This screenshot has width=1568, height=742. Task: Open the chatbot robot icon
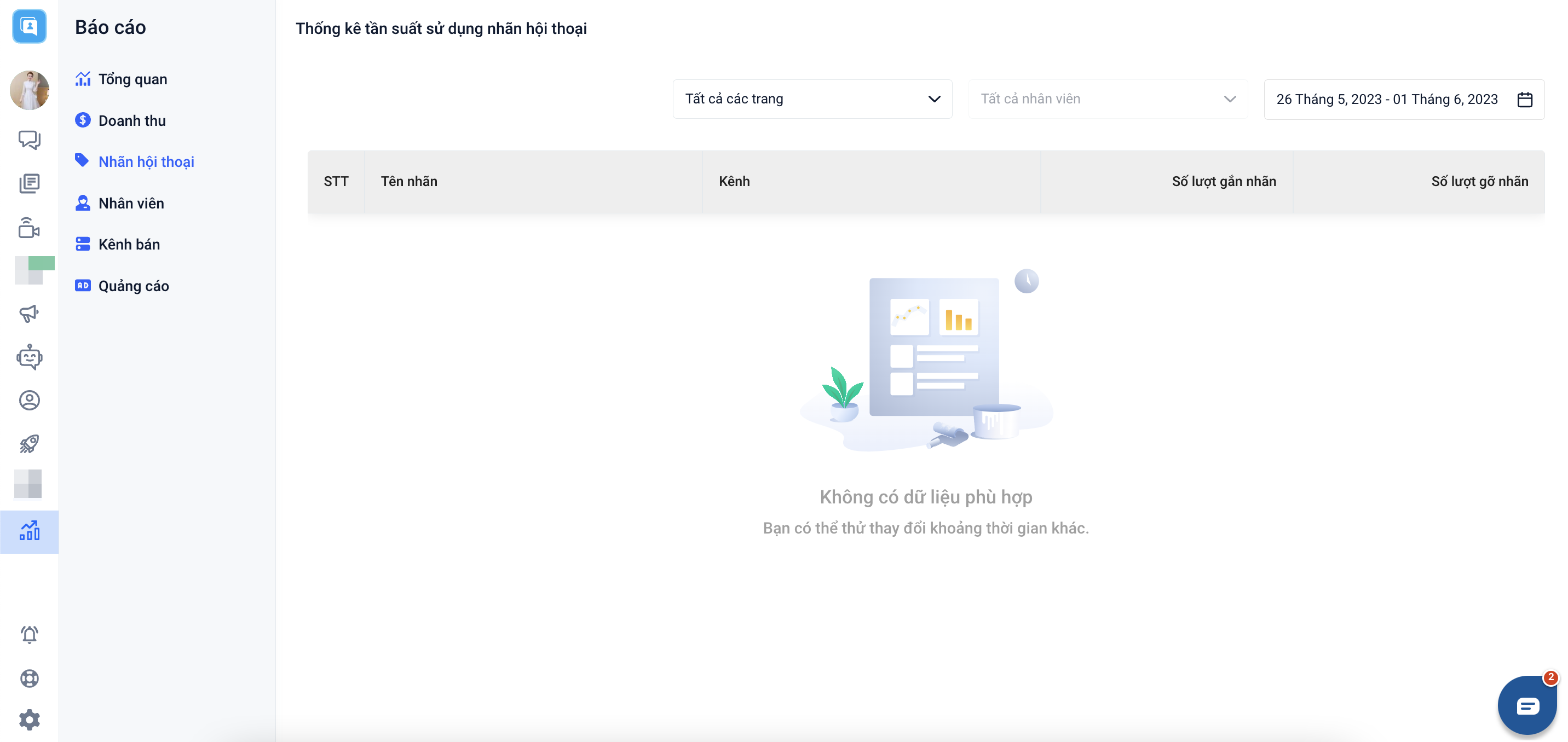point(29,357)
